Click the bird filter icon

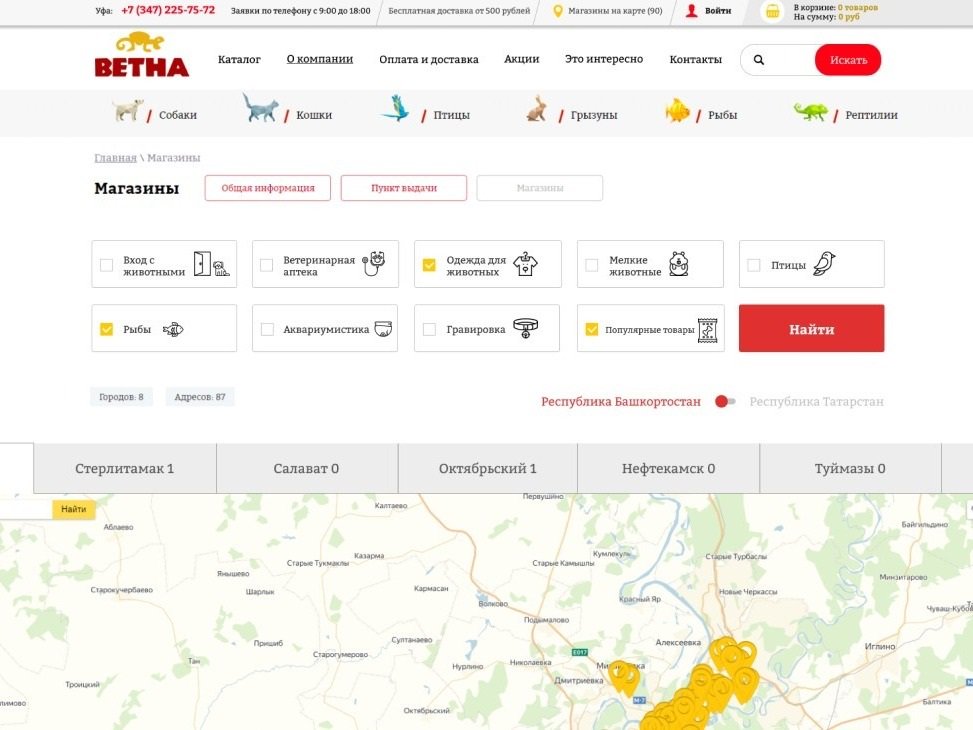[824, 264]
